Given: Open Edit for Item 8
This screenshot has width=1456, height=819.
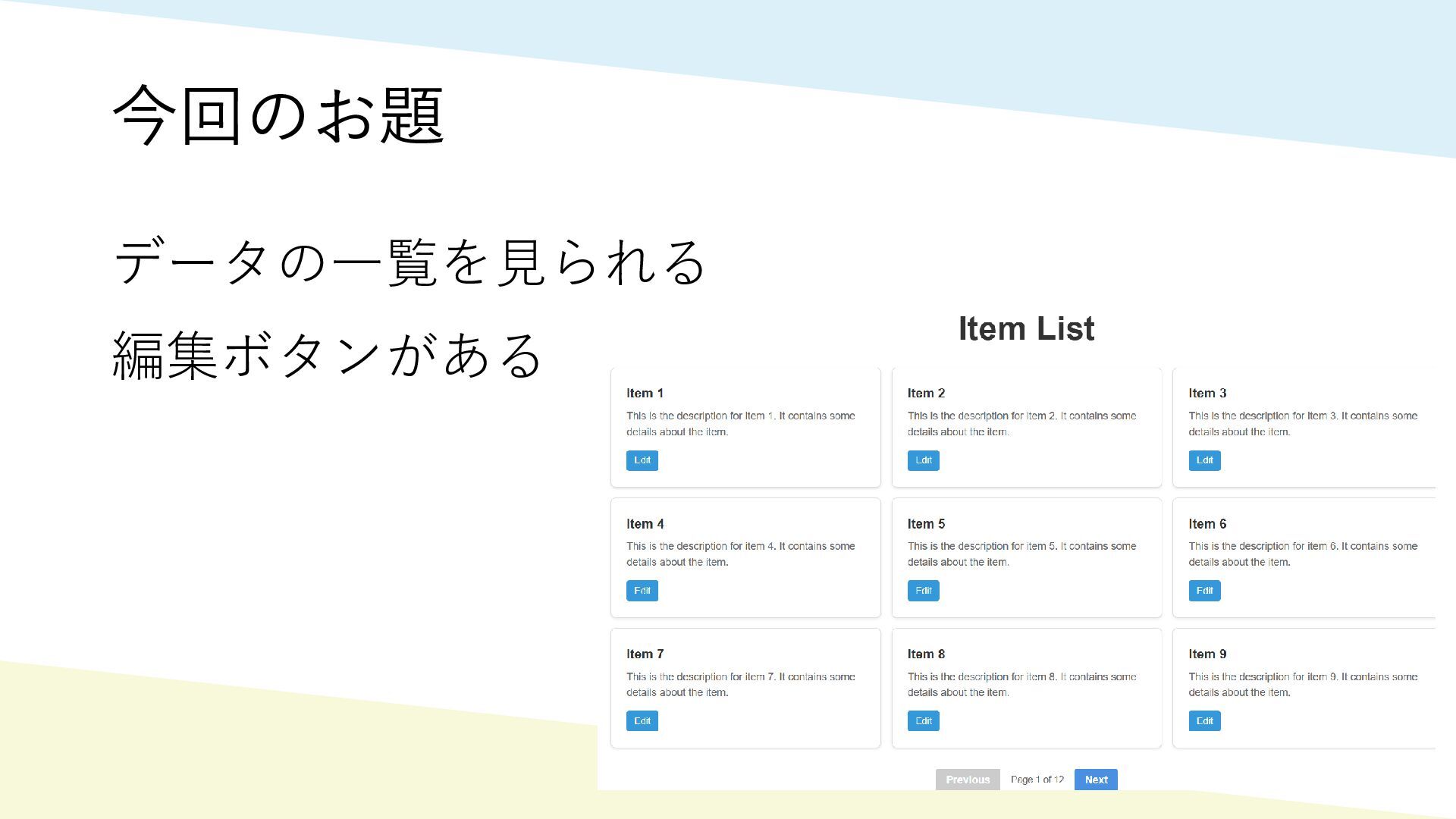Looking at the screenshot, I should tap(923, 721).
